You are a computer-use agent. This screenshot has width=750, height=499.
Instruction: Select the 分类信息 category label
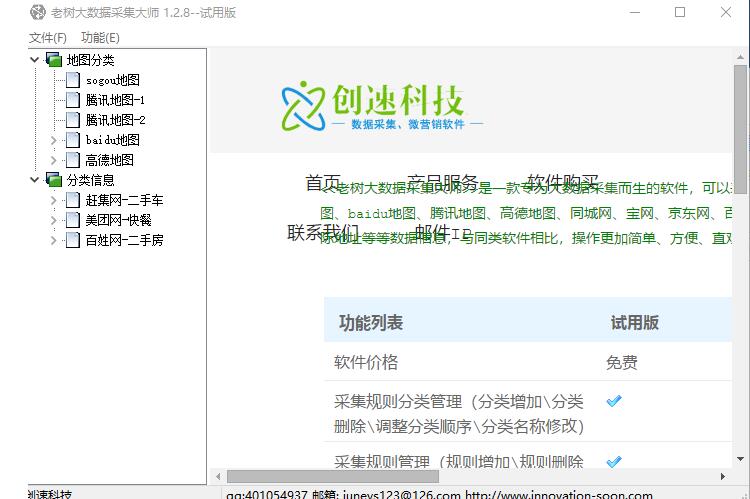pyautogui.click(x=90, y=180)
